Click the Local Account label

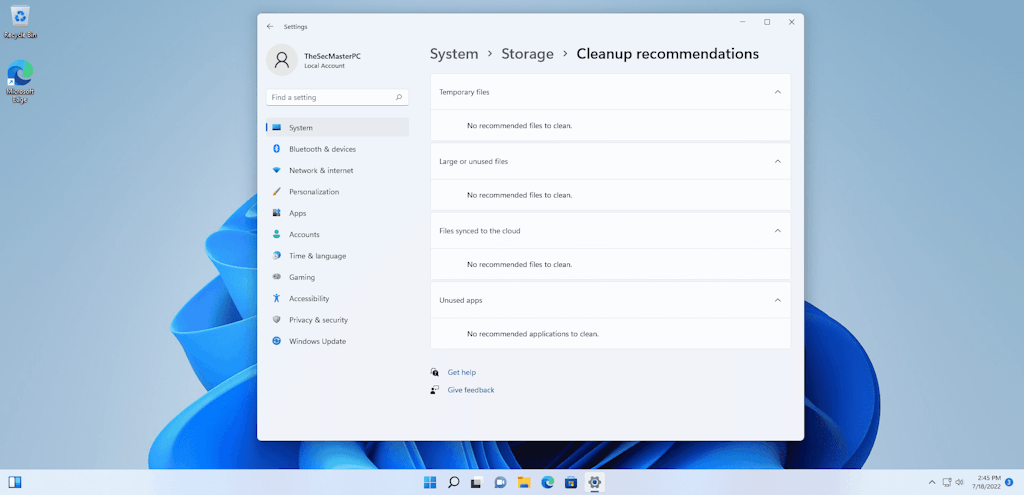pyautogui.click(x=325, y=66)
